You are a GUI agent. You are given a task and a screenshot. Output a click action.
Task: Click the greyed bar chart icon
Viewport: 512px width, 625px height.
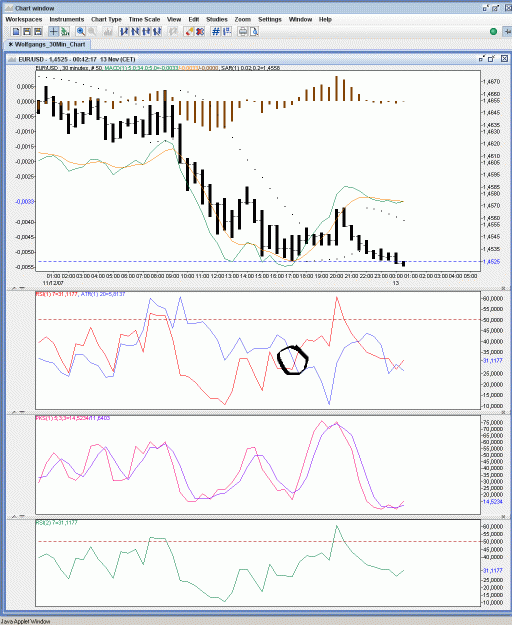pyautogui.click(x=108, y=31)
